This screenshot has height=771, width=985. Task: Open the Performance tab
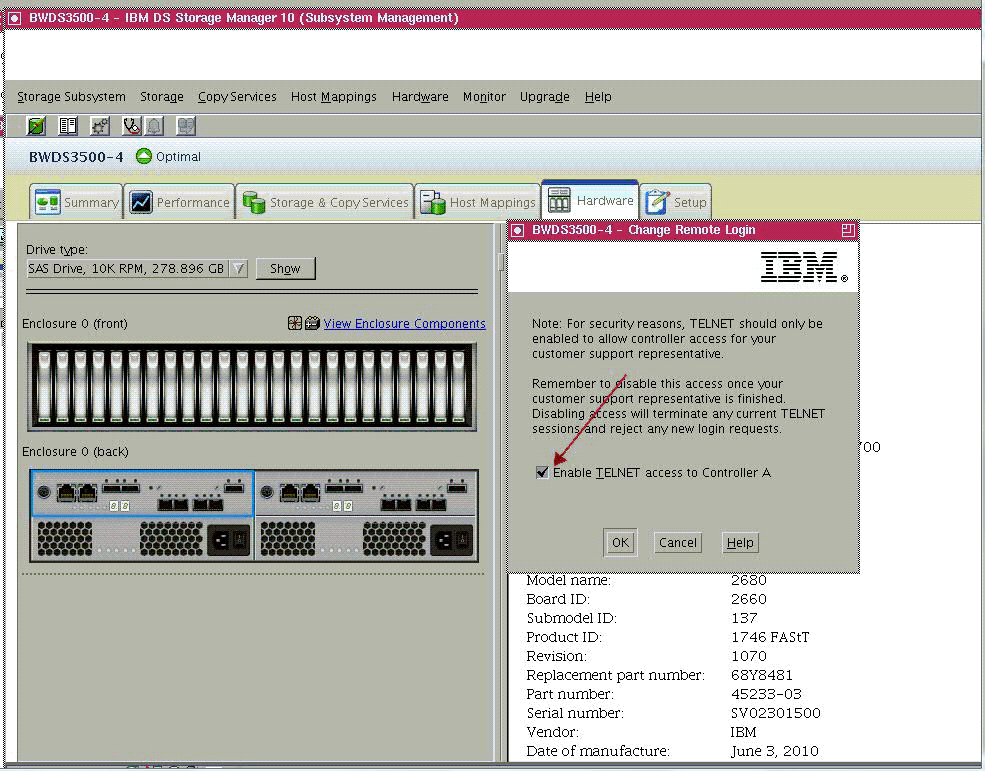point(179,201)
